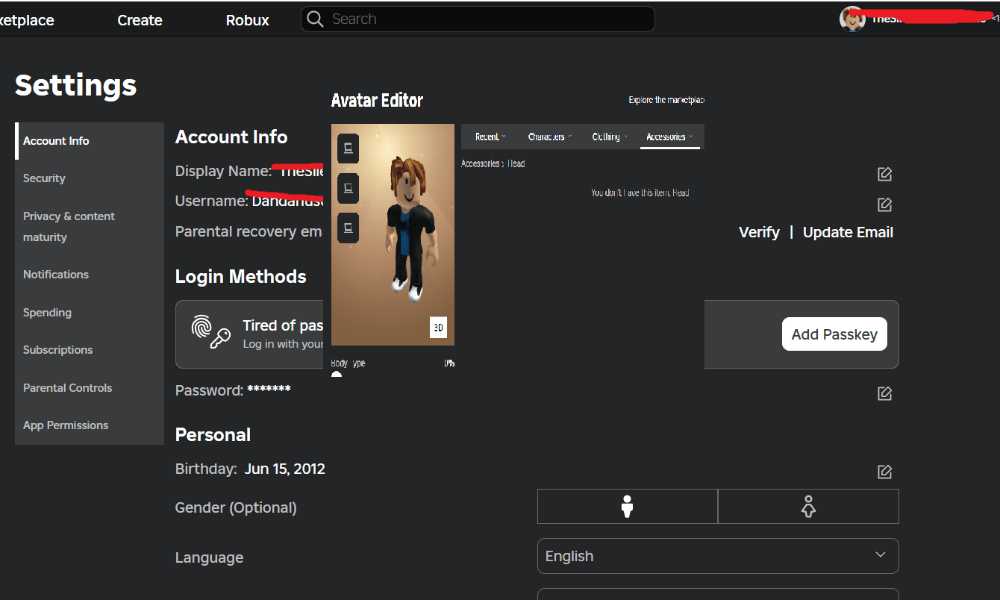Click the Update Email link
The width and height of the screenshot is (1000, 600).
pos(848,232)
